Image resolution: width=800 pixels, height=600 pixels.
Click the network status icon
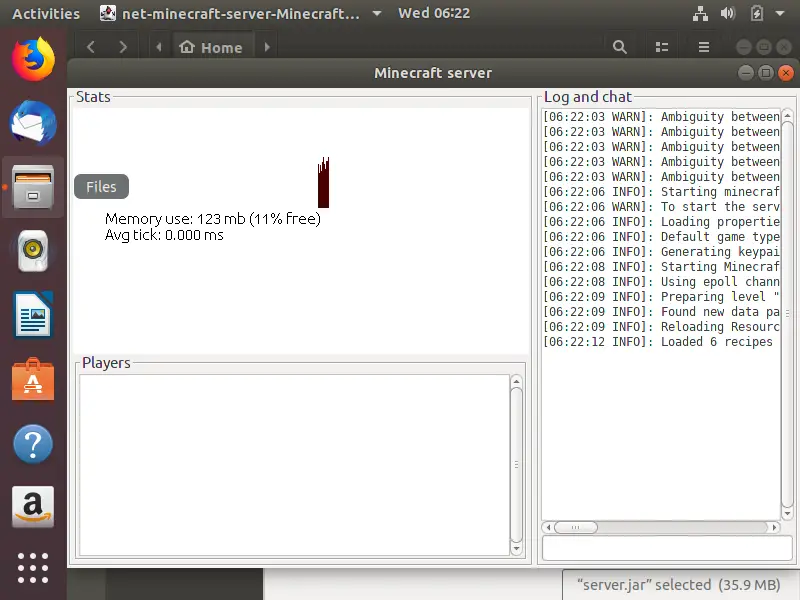click(700, 13)
